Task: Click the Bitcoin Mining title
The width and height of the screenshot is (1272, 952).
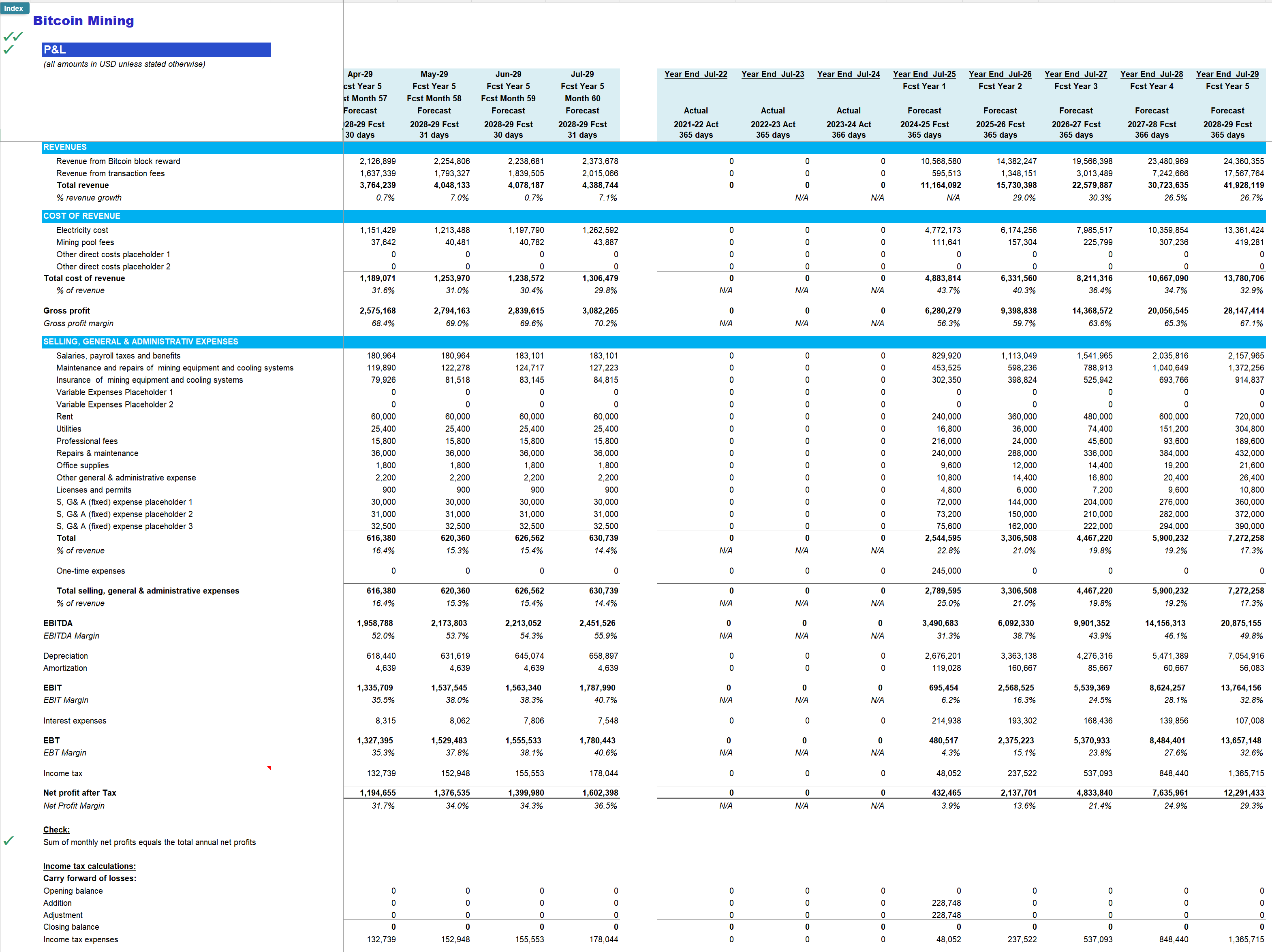Action: pos(83,21)
